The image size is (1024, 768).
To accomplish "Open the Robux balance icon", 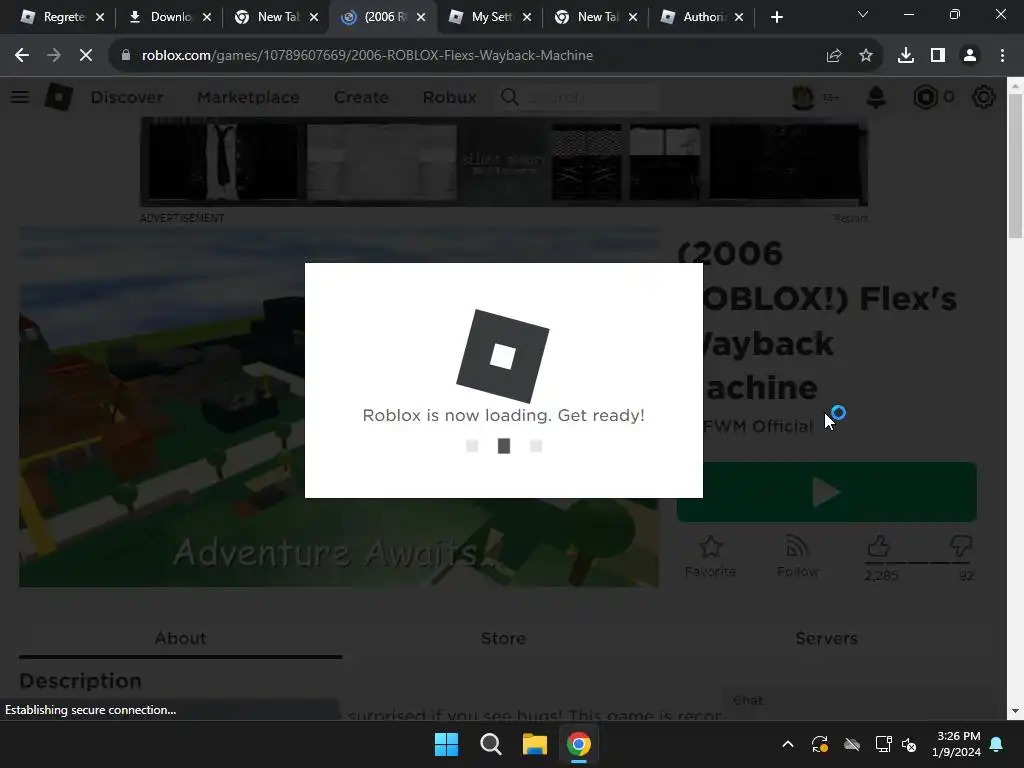I will tap(925, 97).
